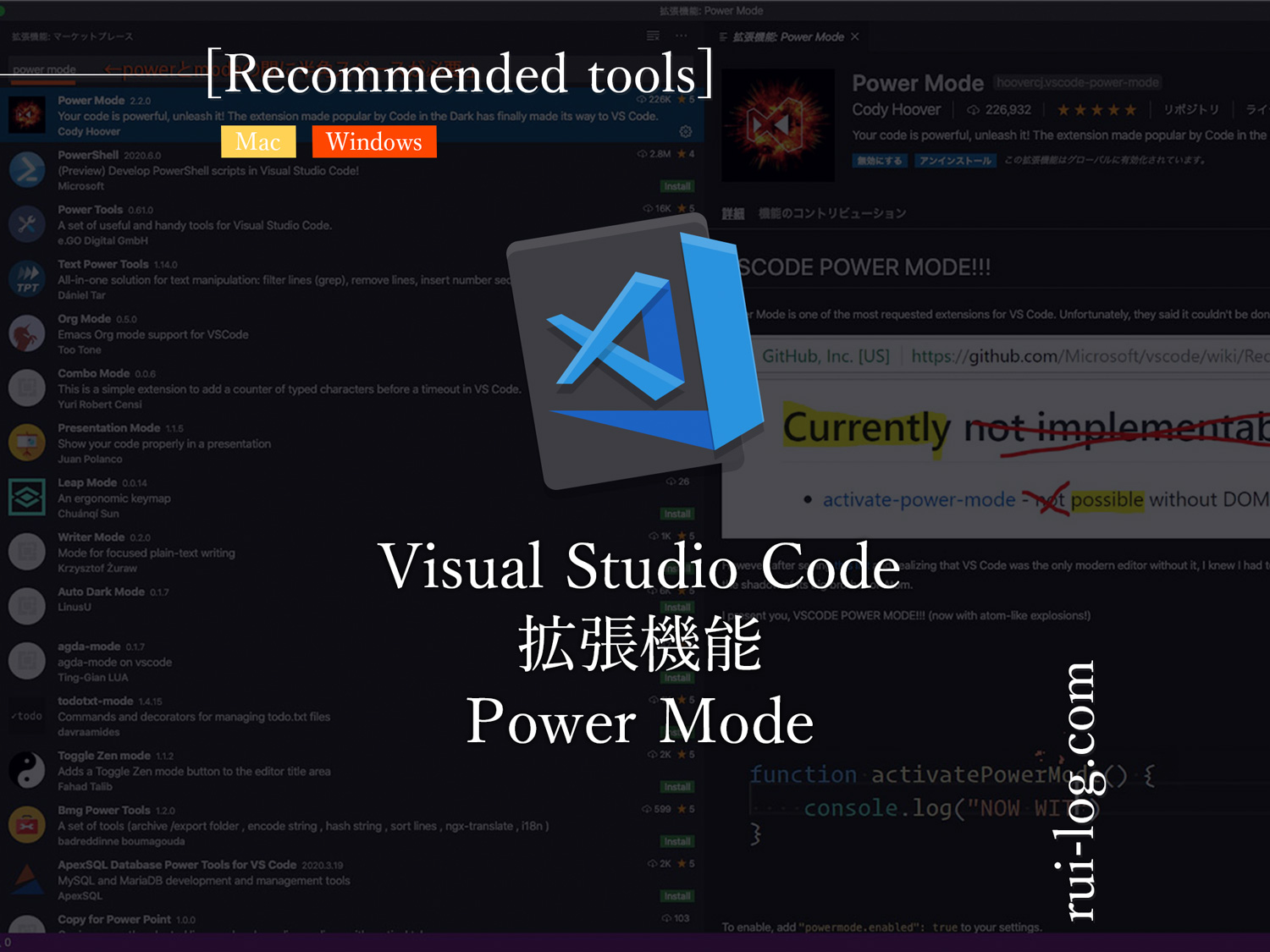The height and width of the screenshot is (952, 1270).
Task: Open the marketplace more actions ellipsis
Action: click(682, 36)
